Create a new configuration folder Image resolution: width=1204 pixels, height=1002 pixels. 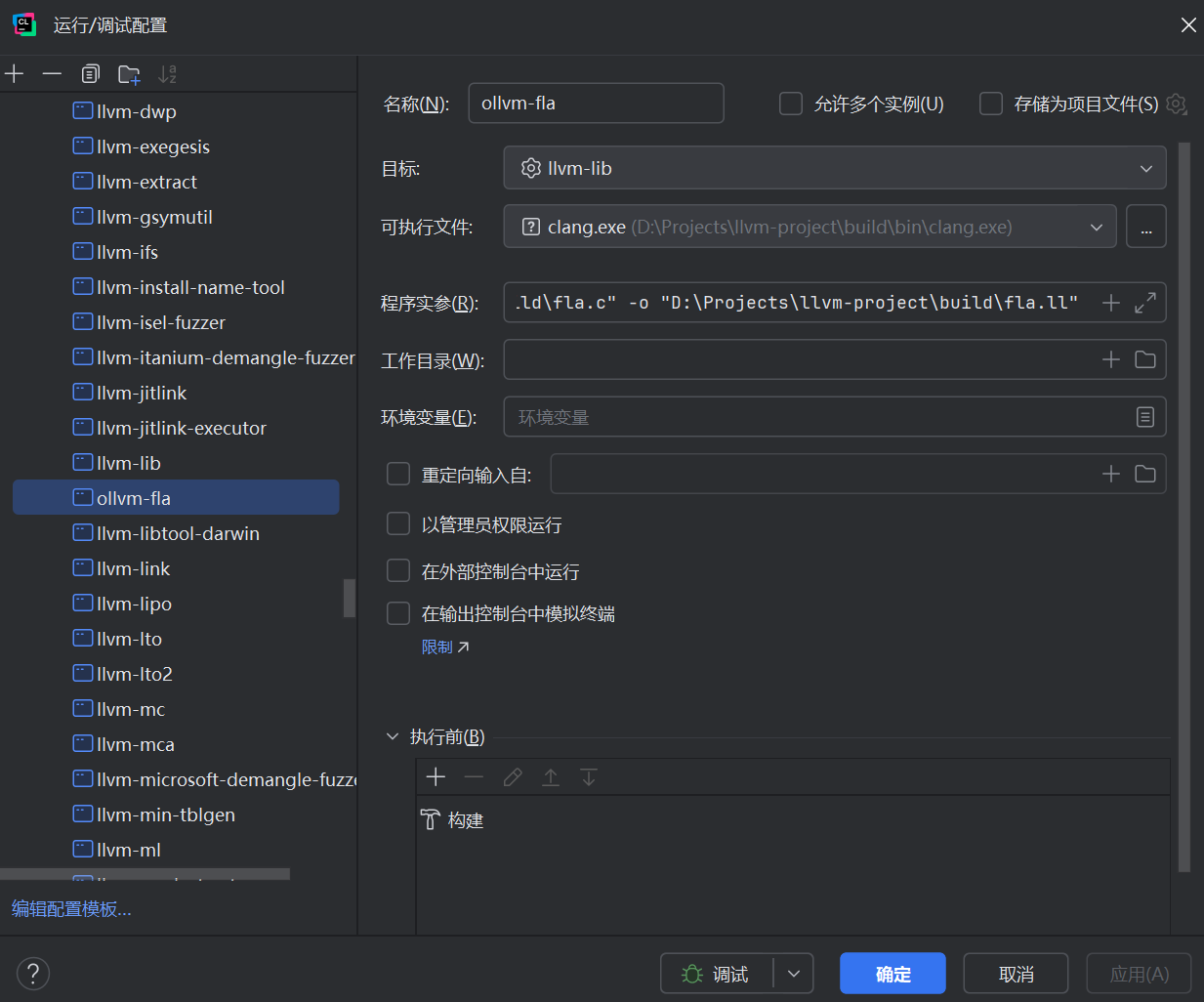(129, 74)
